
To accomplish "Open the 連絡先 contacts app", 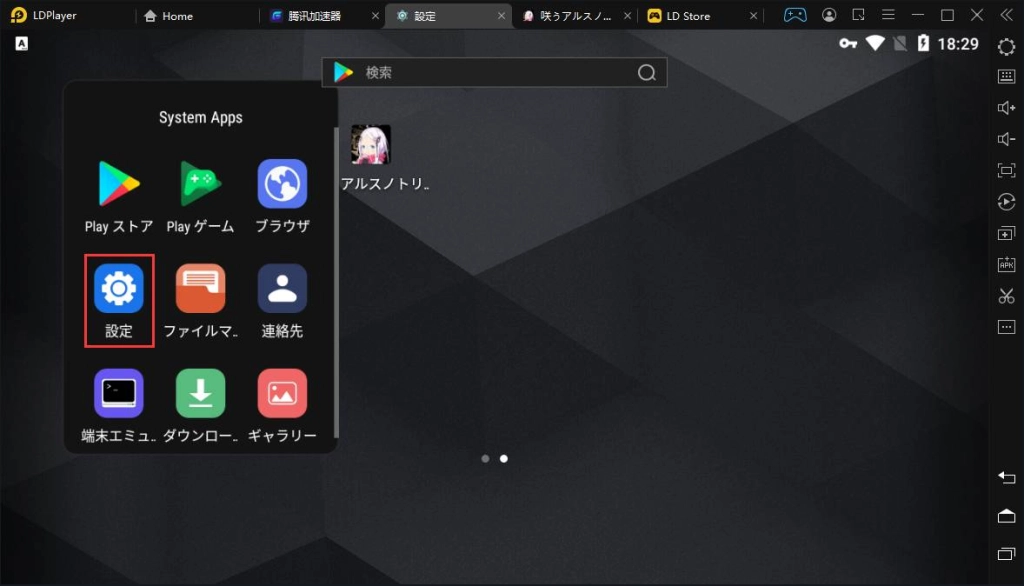I will (282, 301).
